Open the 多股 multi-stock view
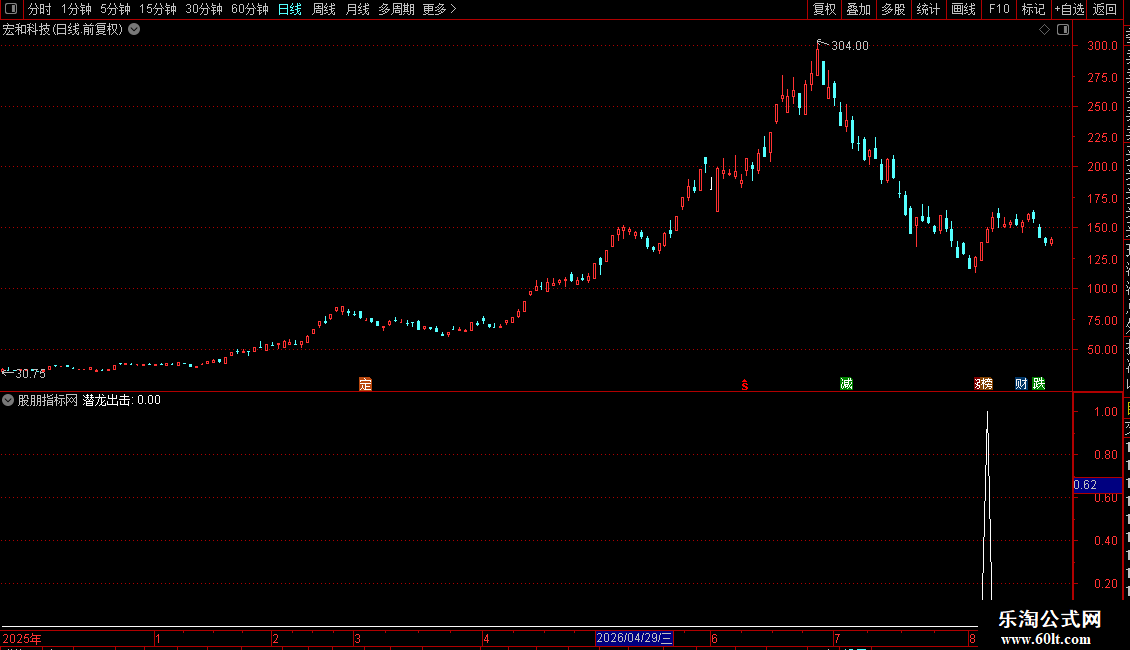1130x650 pixels. [893, 9]
